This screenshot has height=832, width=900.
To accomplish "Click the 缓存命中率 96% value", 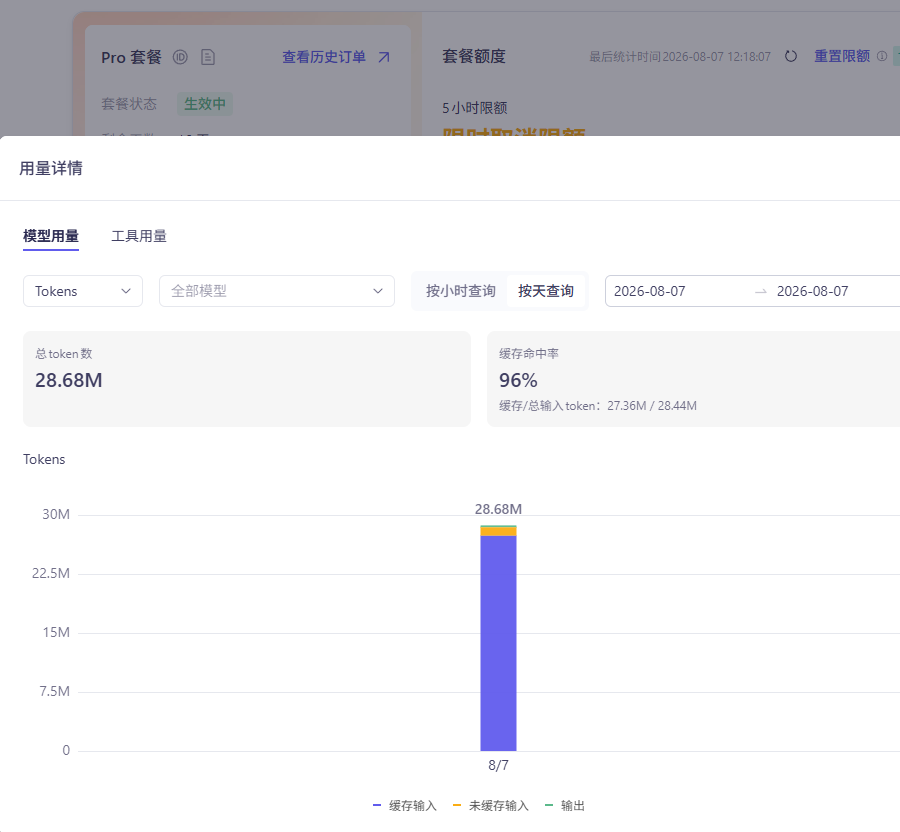I will 518,380.
